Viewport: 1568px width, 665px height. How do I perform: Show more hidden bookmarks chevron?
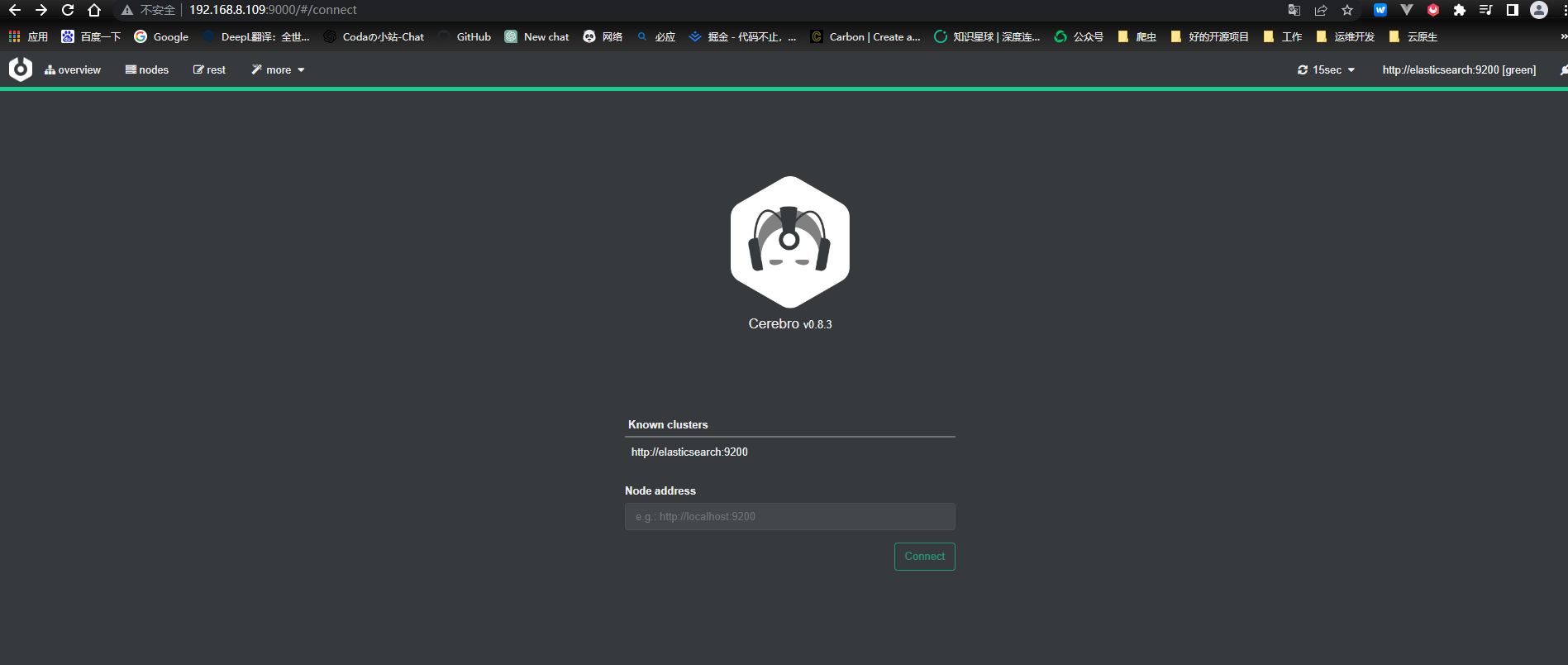(1562, 36)
